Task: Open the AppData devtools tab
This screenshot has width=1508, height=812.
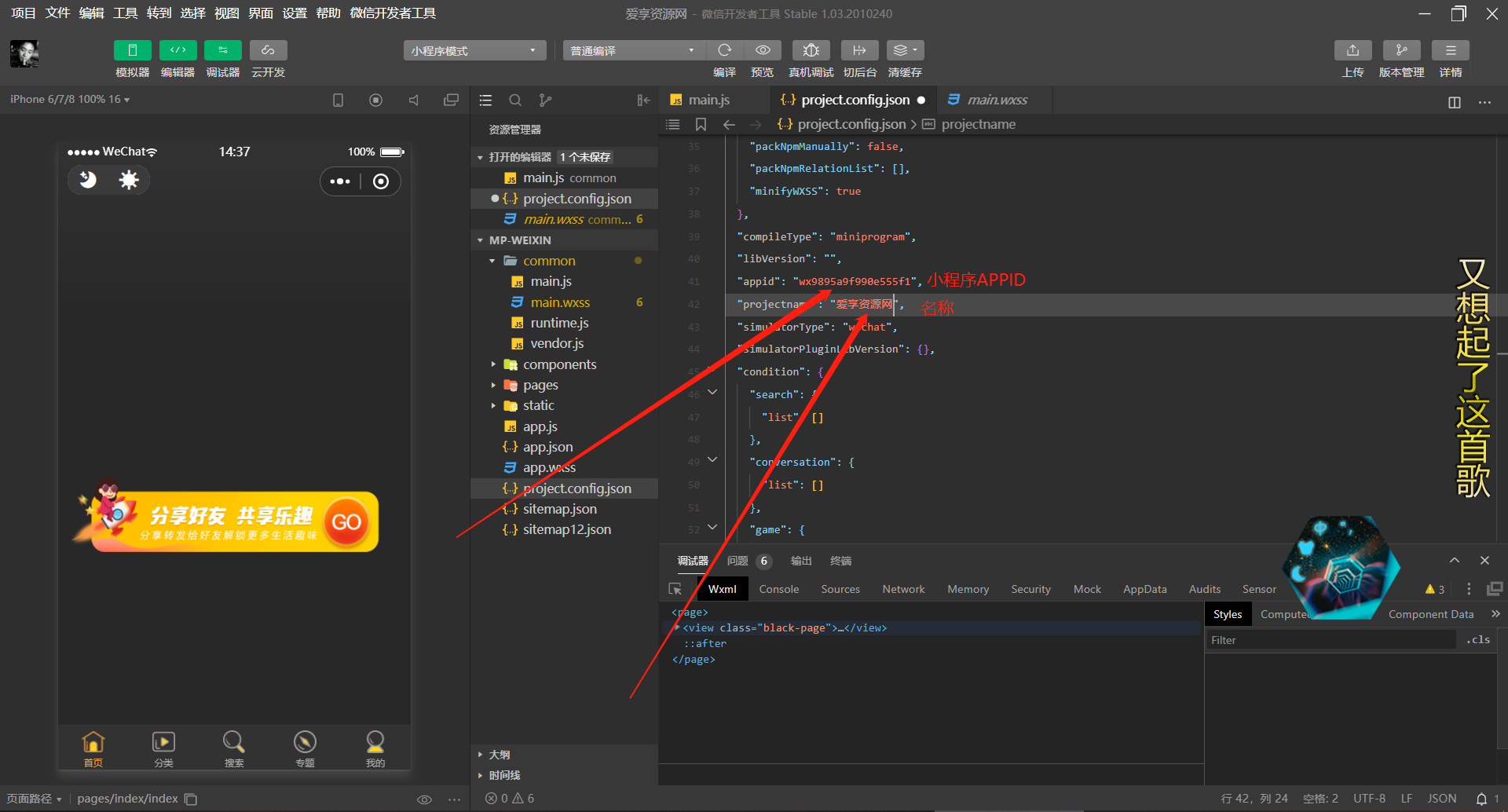Action: [1144, 589]
